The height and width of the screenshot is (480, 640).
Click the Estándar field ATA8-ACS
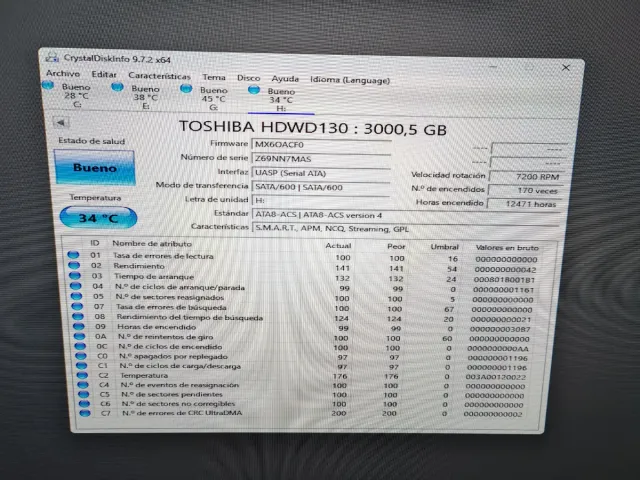405,215
